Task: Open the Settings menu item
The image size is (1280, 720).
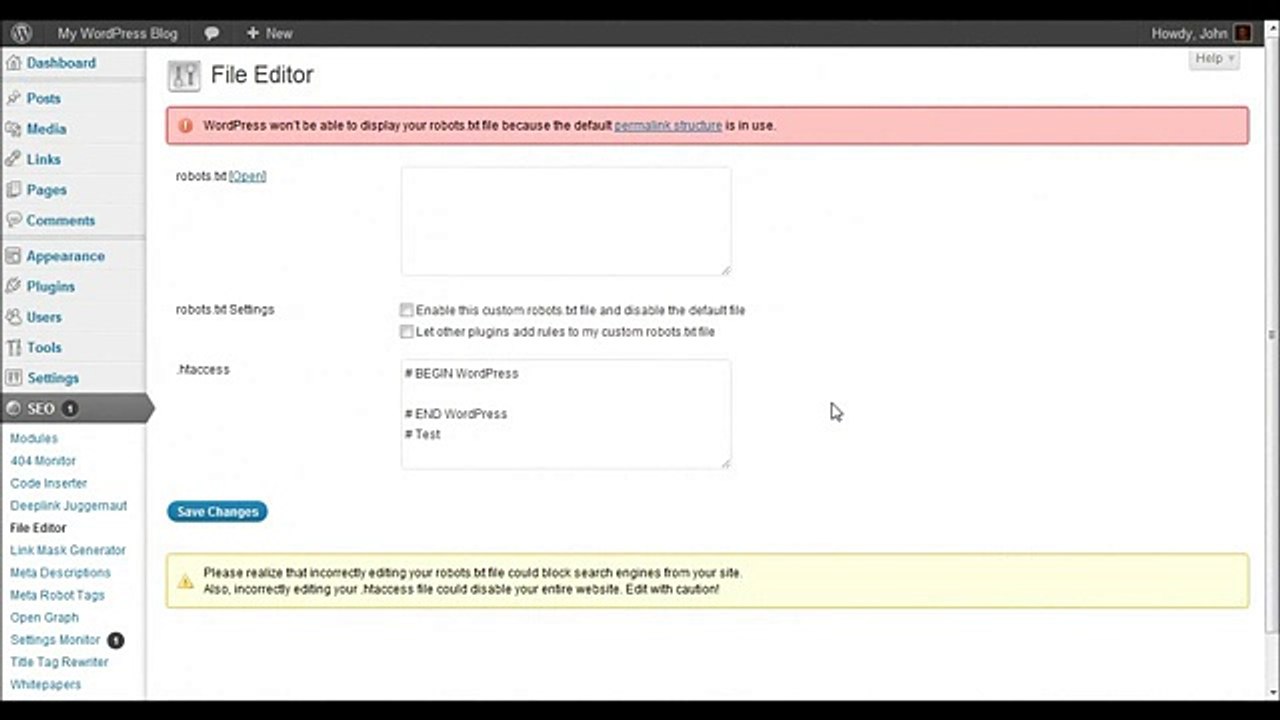Action: (x=53, y=378)
